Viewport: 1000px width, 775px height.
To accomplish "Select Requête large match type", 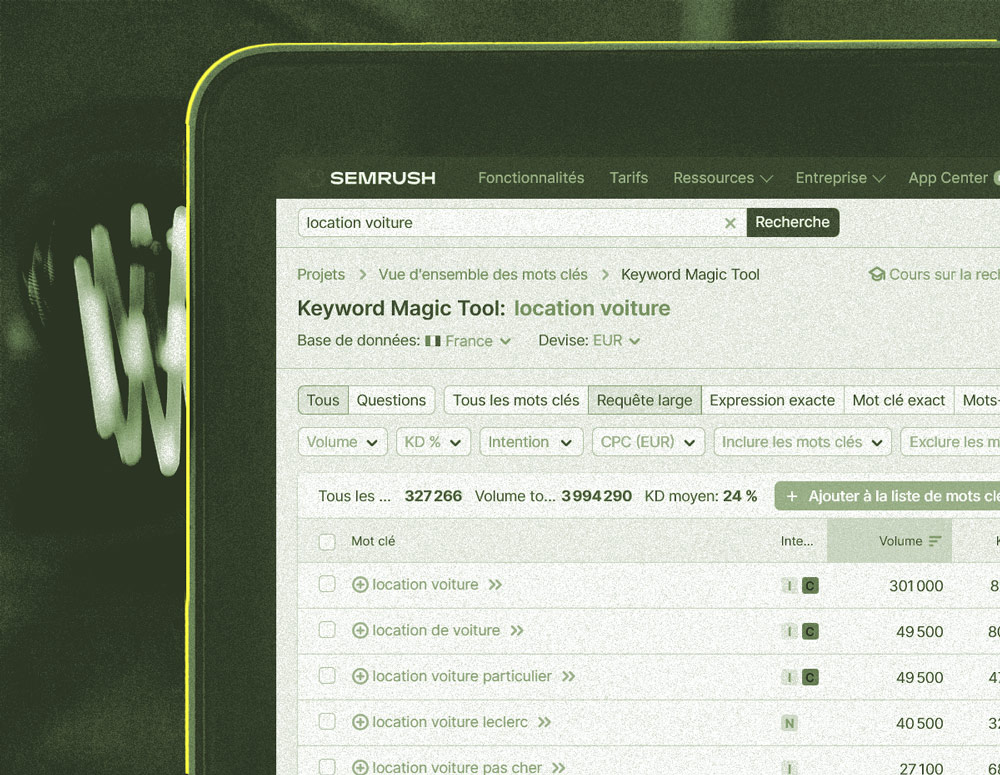I will coord(644,401).
